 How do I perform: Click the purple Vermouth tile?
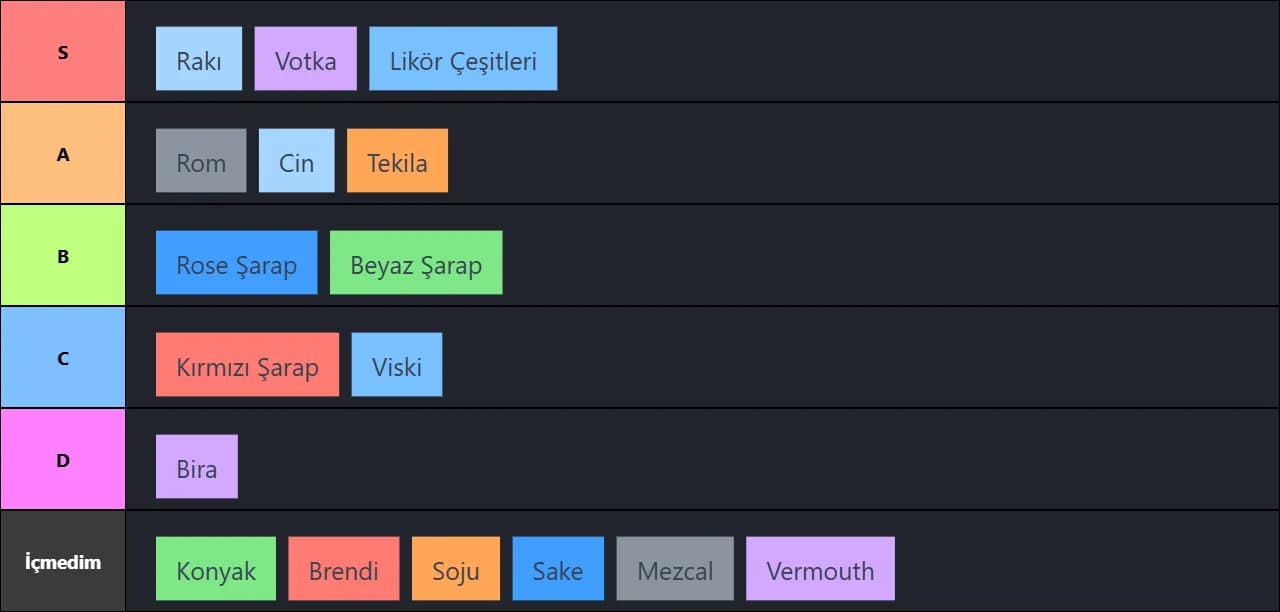pyautogui.click(x=820, y=569)
